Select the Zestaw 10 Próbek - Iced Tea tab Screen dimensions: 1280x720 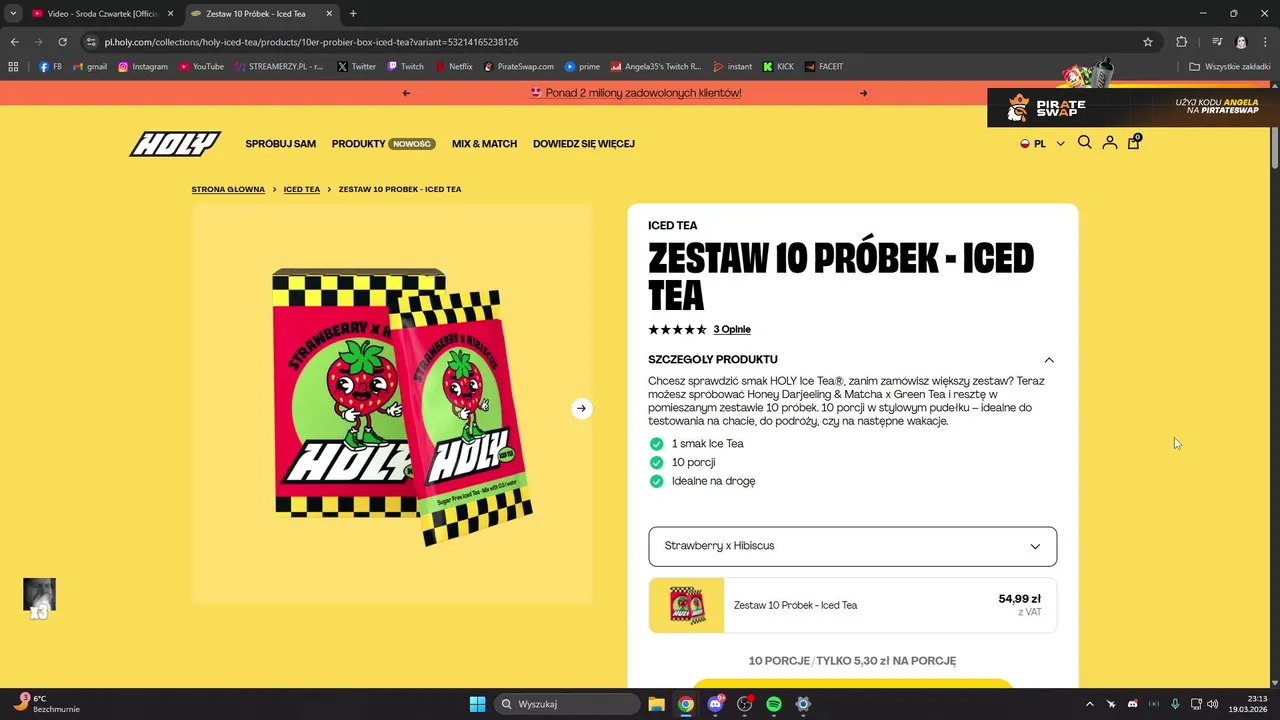pyautogui.click(x=261, y=14)
